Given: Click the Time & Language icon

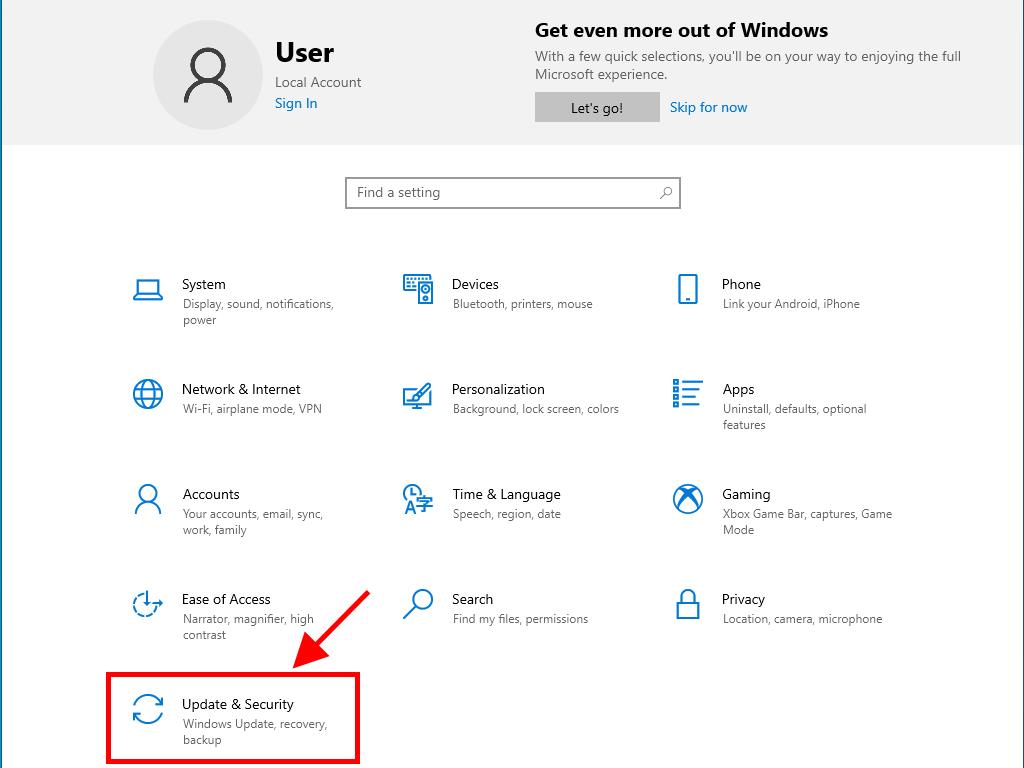Looking at the screenshot, I should click(417, 499).
